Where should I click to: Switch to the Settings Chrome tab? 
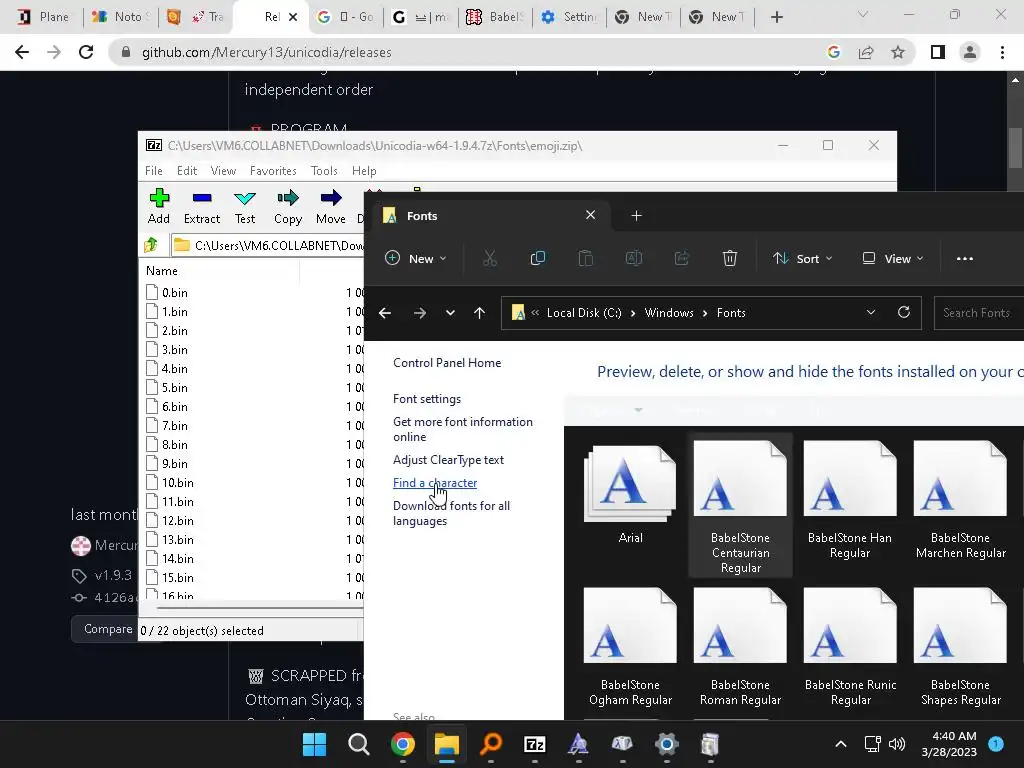point(569,17)
